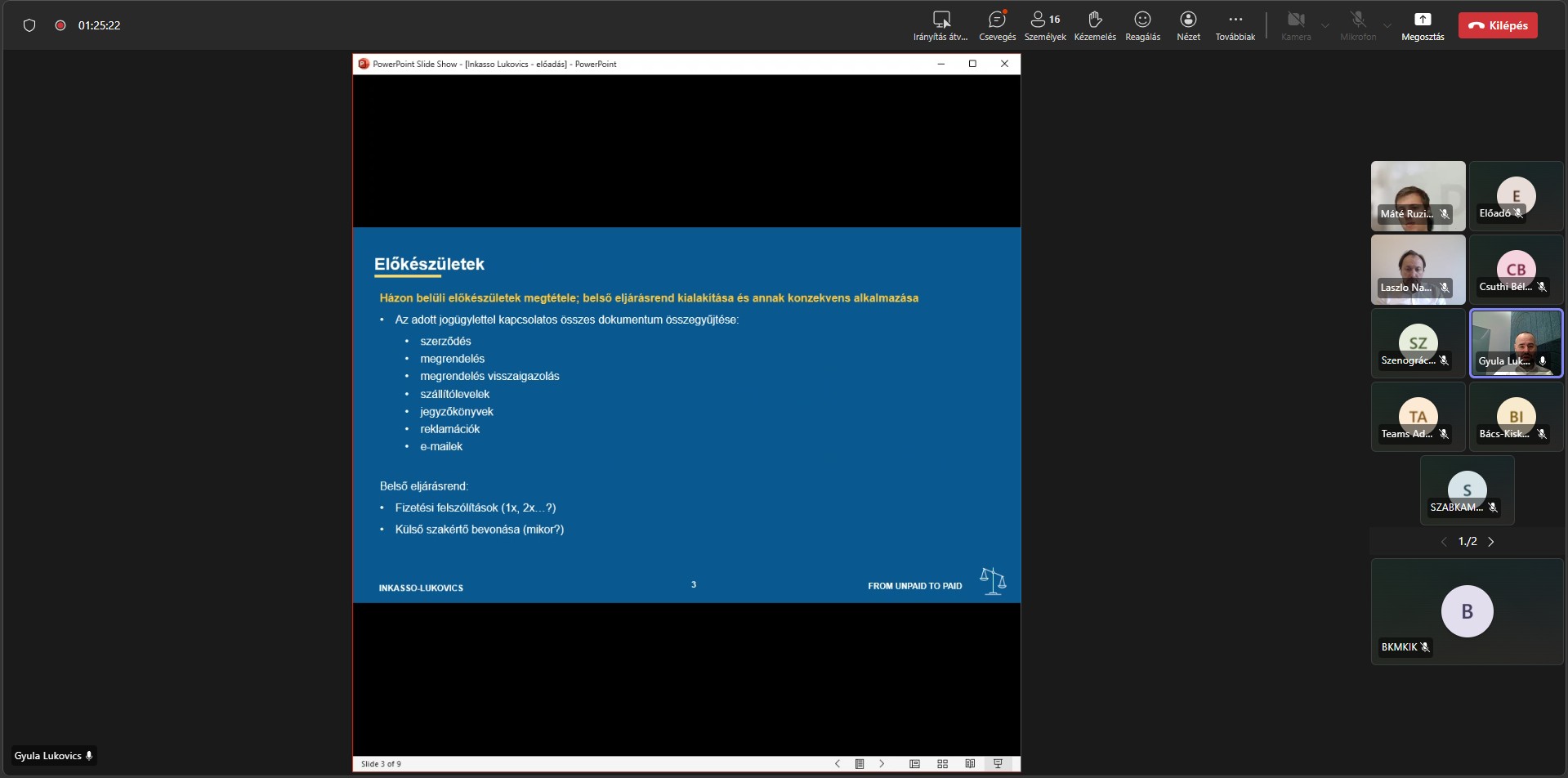The image size is (1568, 778).
Task: Go to next participants page
Action: point(1491,542)
